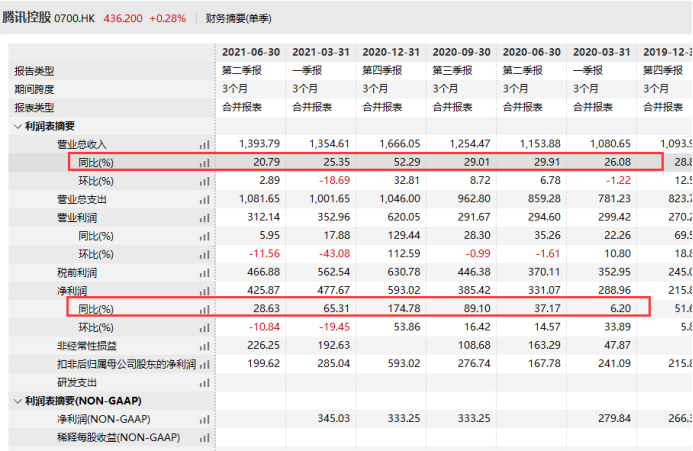
Task: Click chart icon for 净利润(NON-GAAP)
Action: pyautogui.click(x=205, y=419)
